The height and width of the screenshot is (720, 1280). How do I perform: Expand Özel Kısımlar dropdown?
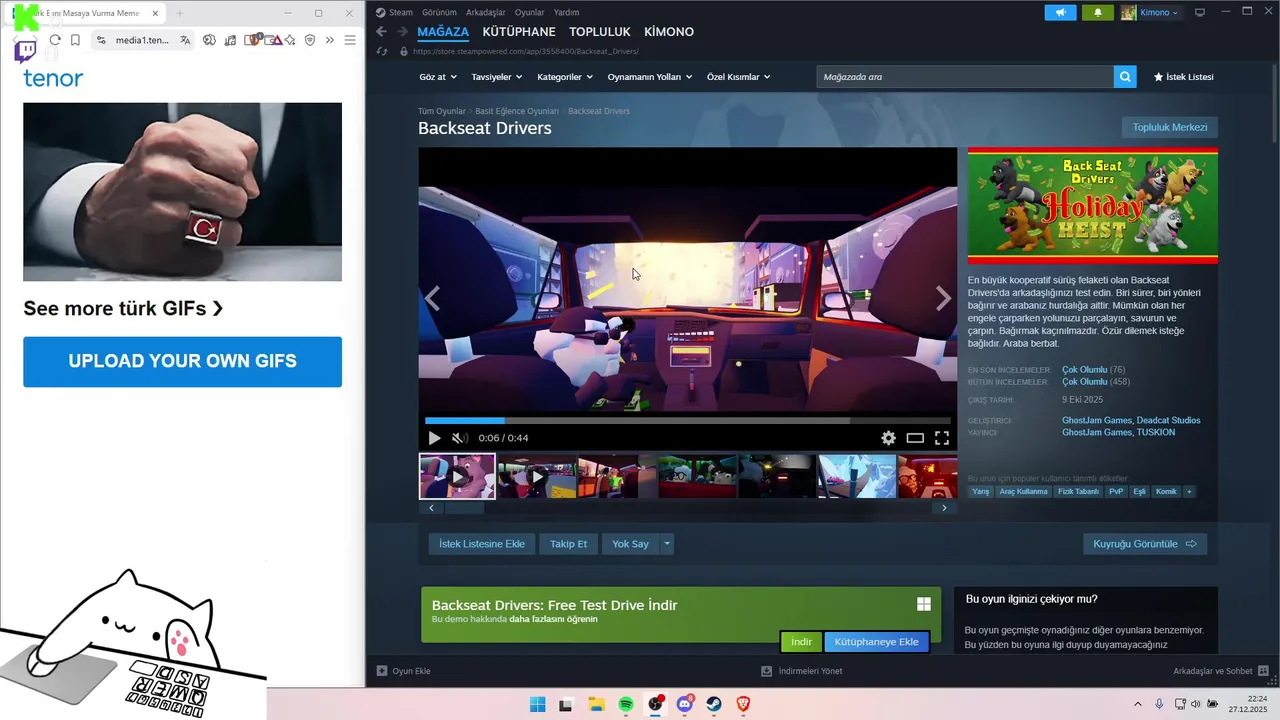739,77
